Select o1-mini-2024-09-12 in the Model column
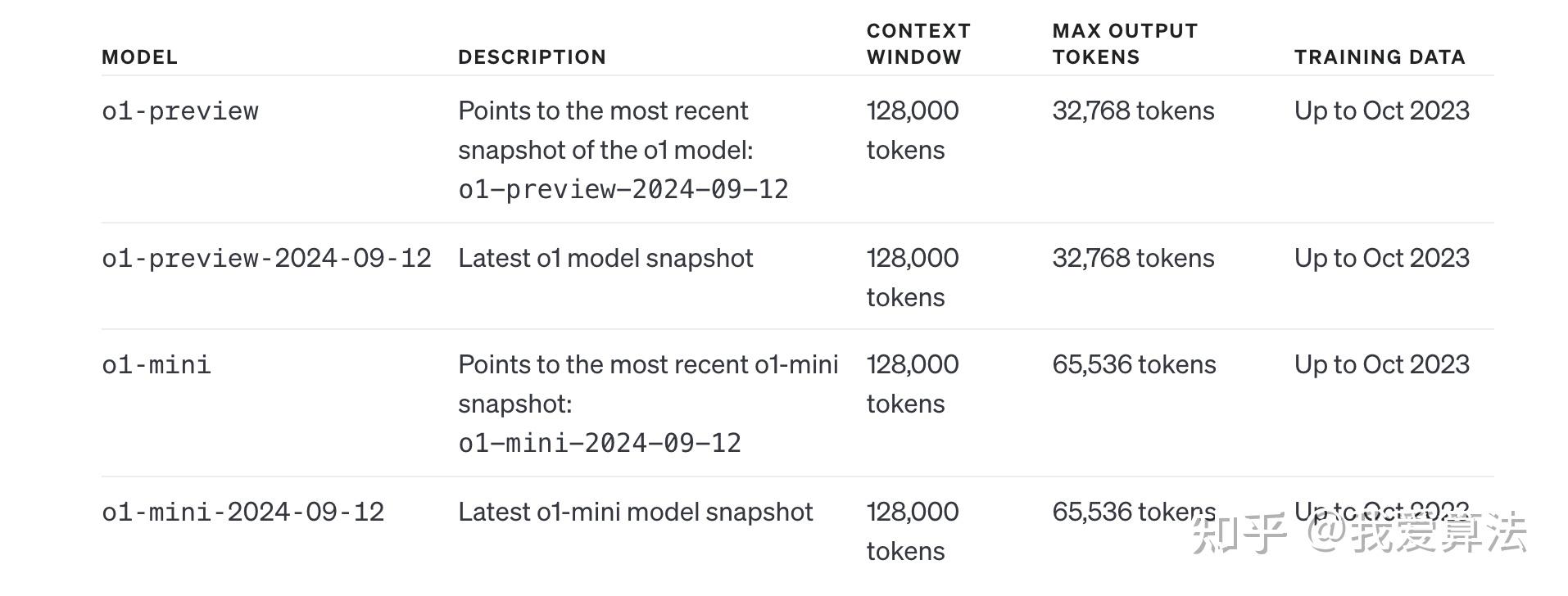1568x596 pixels. [242, 512]
